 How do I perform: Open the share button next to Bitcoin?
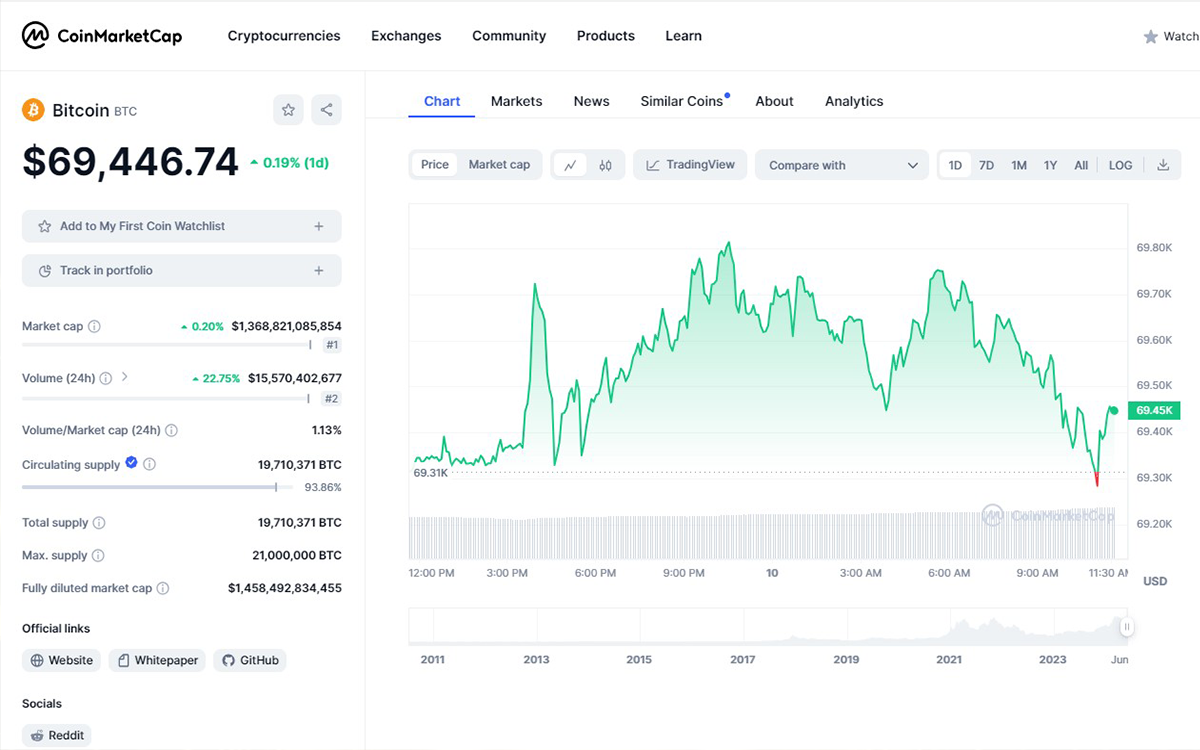pyautogui.click(x=326, y=110)
